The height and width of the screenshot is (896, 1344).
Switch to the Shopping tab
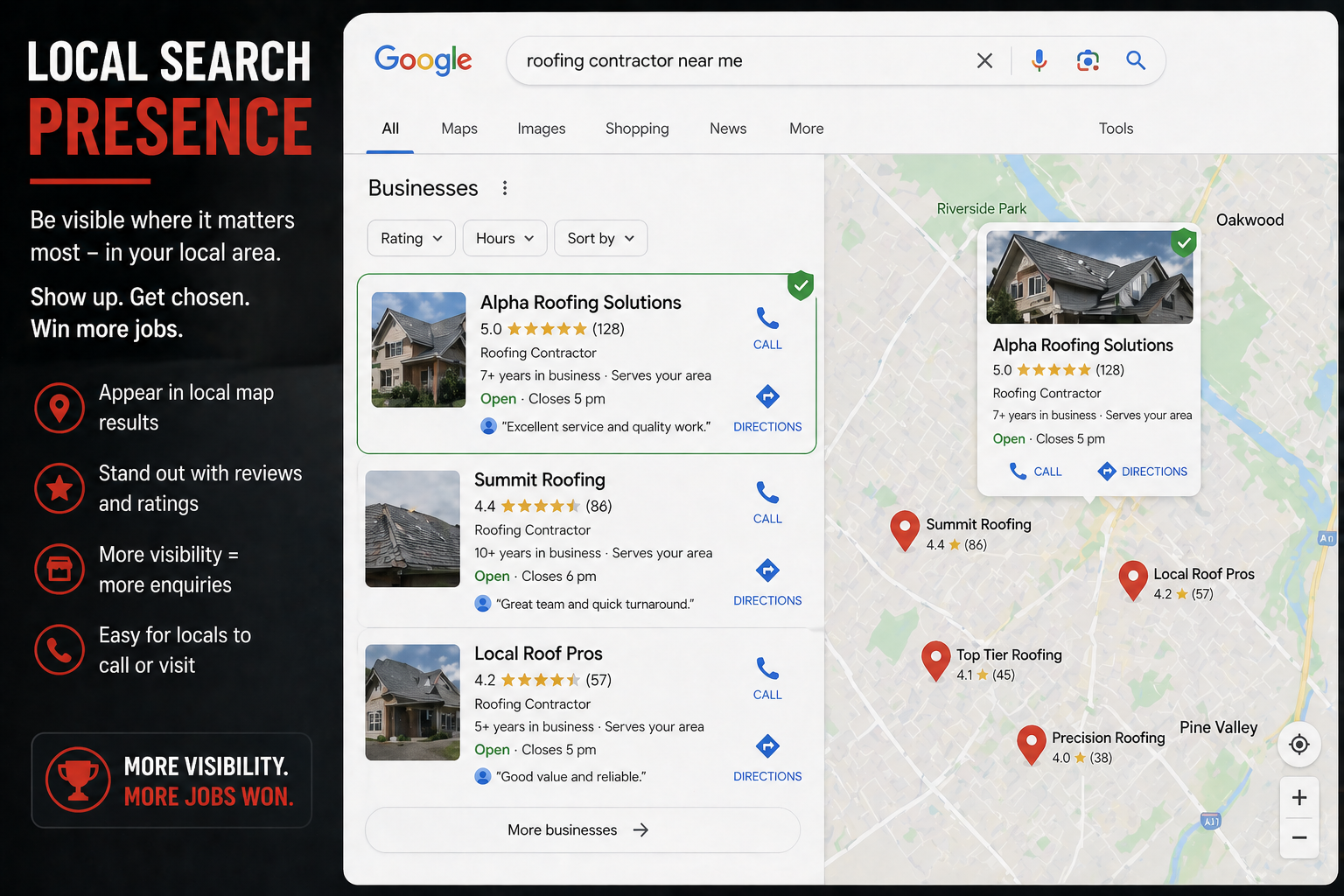tap(637, 129)
